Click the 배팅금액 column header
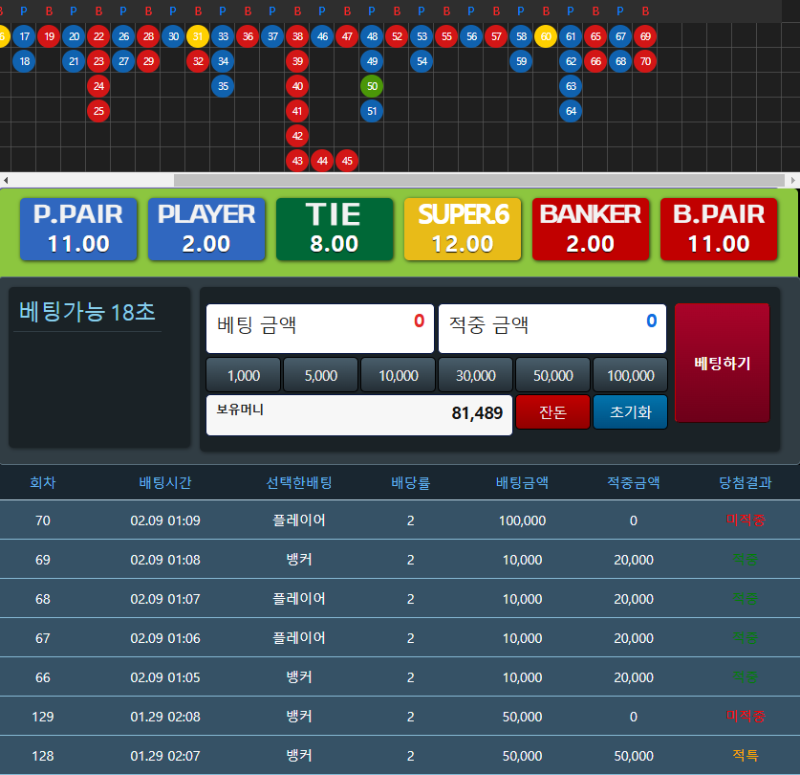This screenshot has width=800, height=775. pyautogui.click(x=522, y=482)
